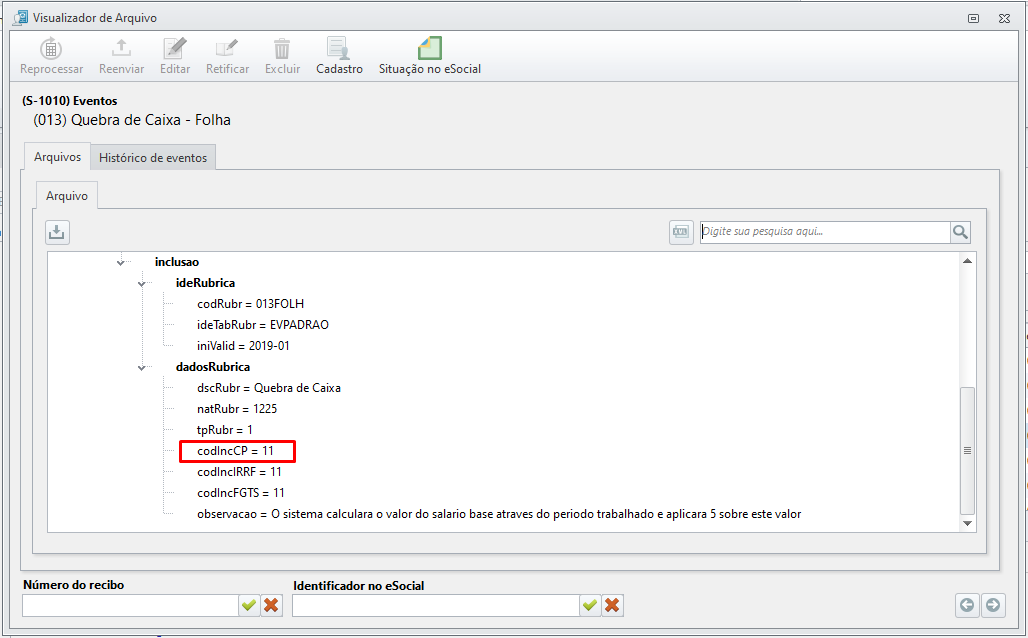Switch to the Arquivos tab
Viewport: 1028px width, 638px height.
pyautogui.click(x=58, y=157)
